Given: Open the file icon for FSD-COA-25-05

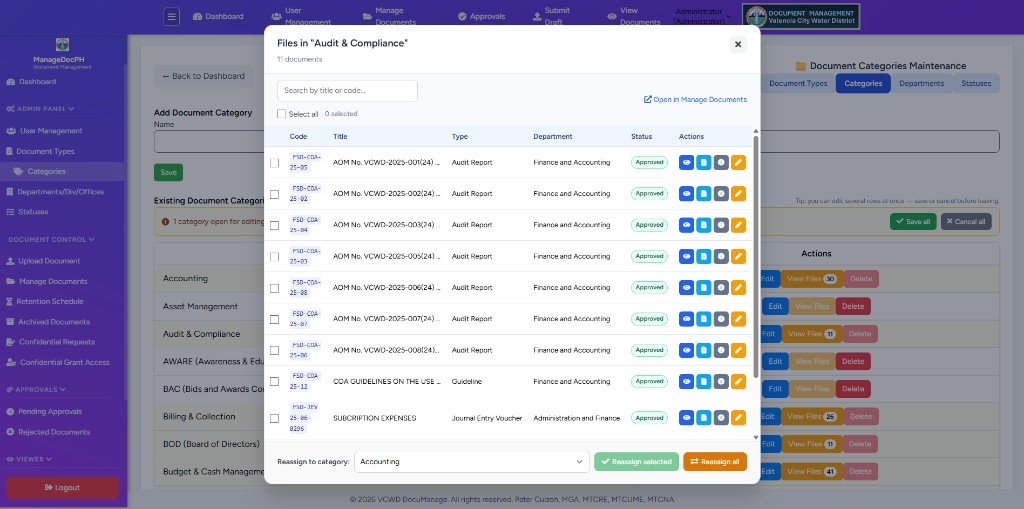Looking at the screenshot, I should (x=703, y=163).
